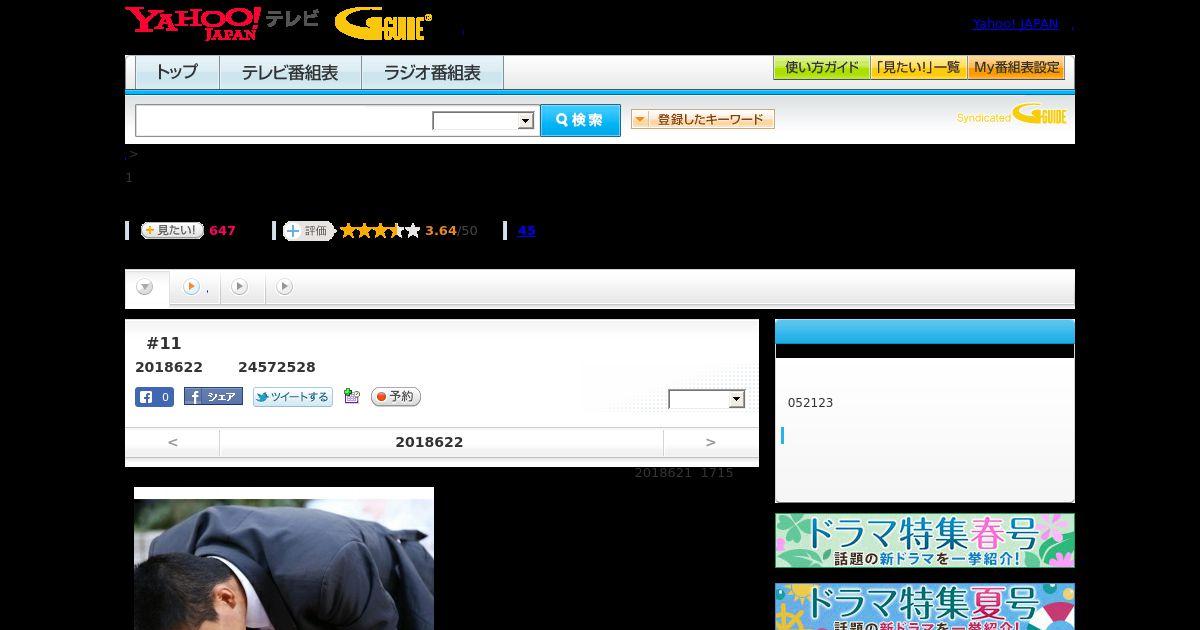
Task: Click the #11 episode title
Action: point(164,344)
